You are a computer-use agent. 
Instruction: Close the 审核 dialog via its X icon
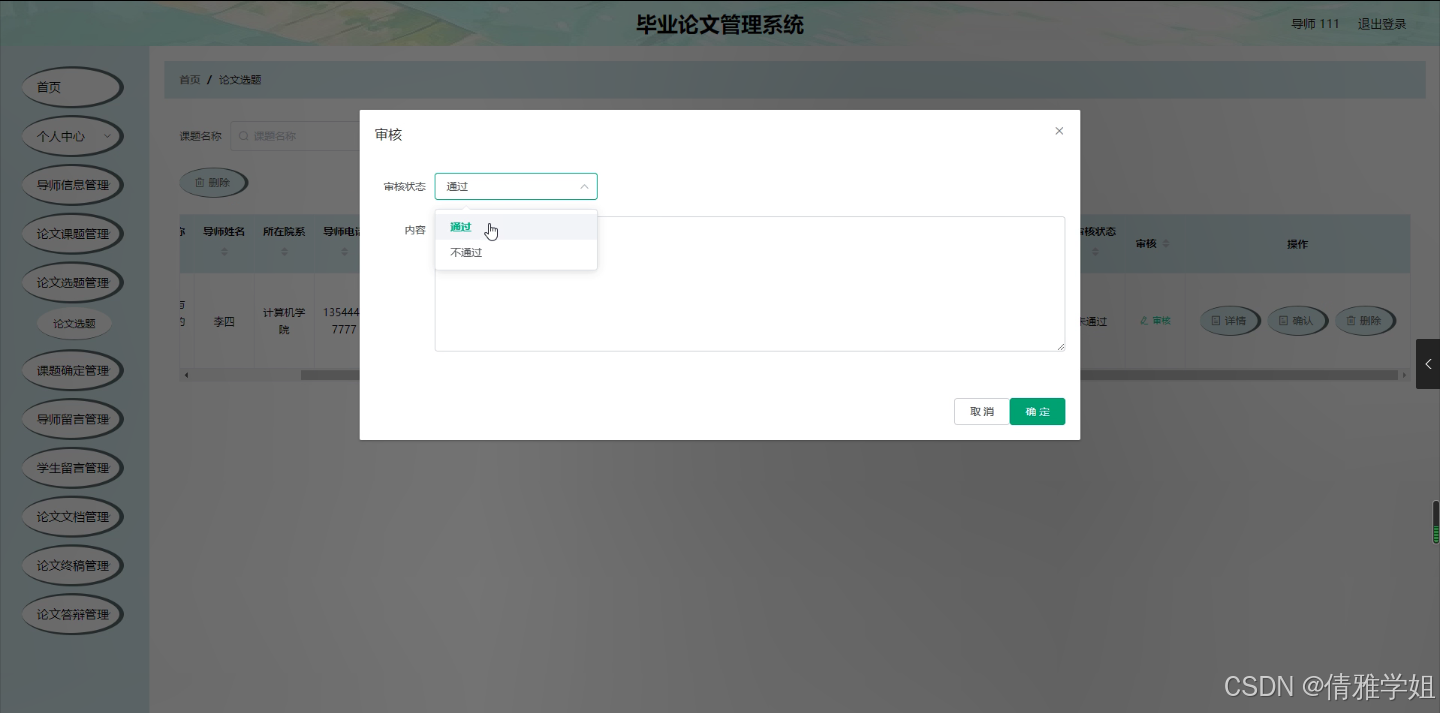[x=1059, y=131]
